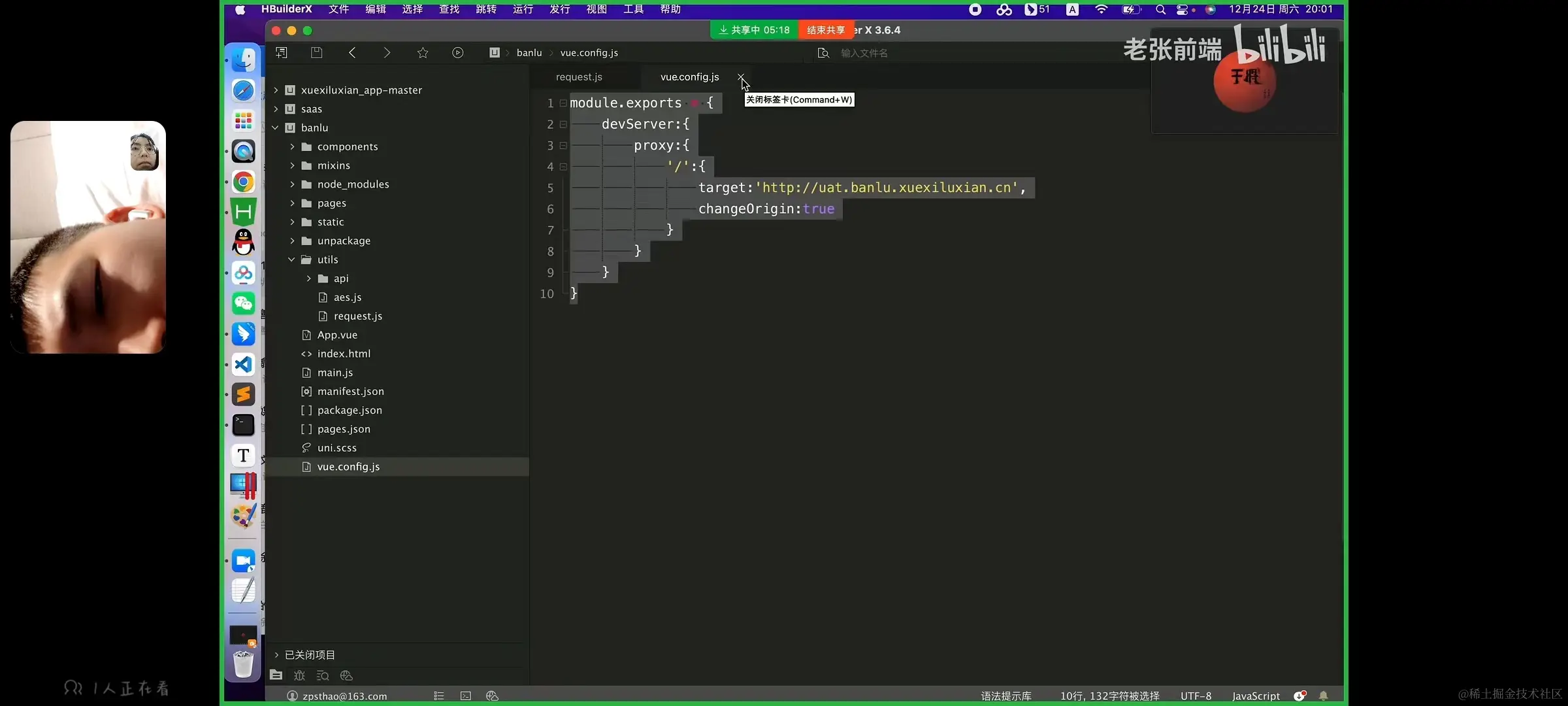
Task: Open the search-in-files panel icon
Action: 323,675
